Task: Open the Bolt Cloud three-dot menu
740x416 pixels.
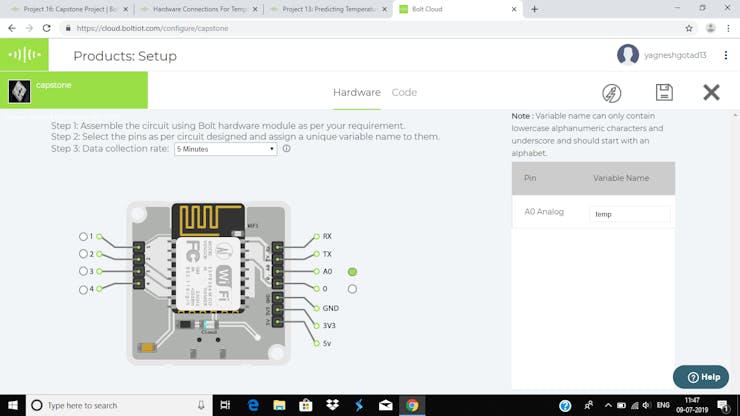Action: click(726, 55)
